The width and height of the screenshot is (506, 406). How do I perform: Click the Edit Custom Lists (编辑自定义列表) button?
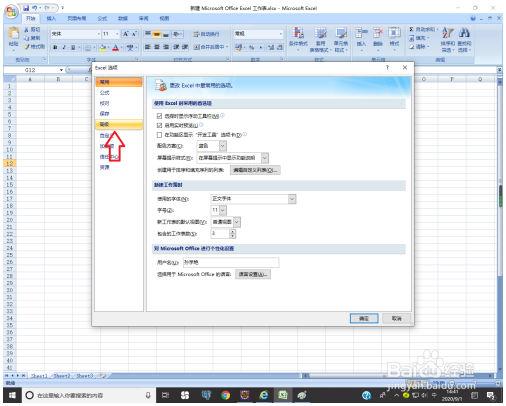tap(255, 170)
